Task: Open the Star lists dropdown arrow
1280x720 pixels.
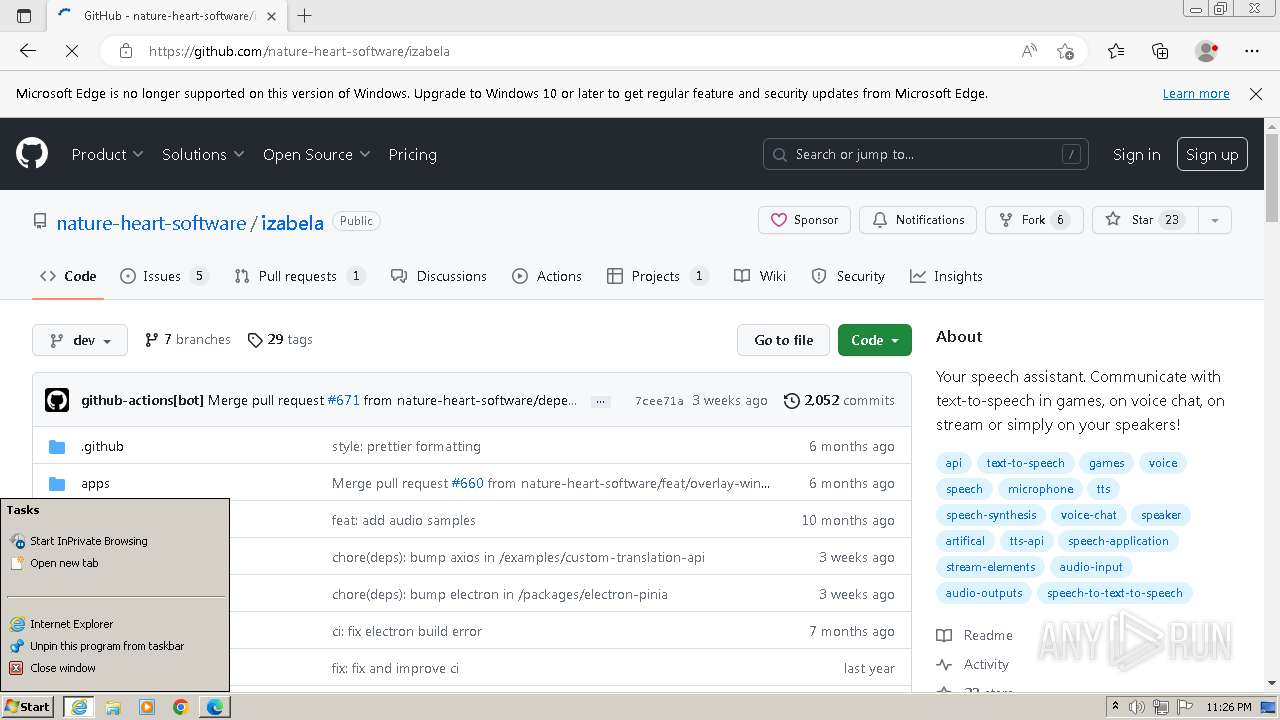Action: (x=1214, y=220)
